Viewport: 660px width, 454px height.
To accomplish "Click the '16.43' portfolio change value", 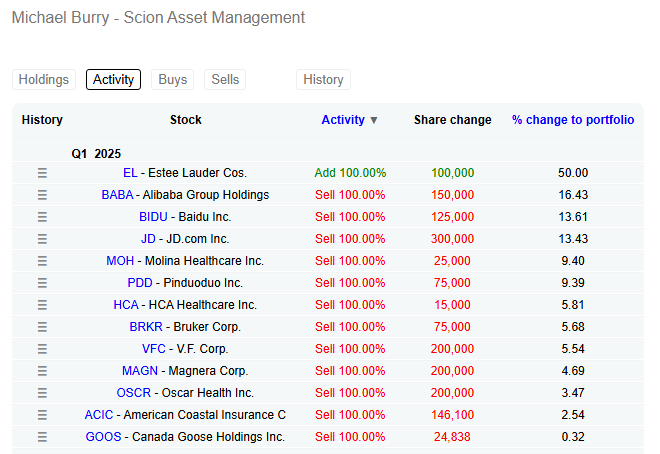I will coord(573,195).
